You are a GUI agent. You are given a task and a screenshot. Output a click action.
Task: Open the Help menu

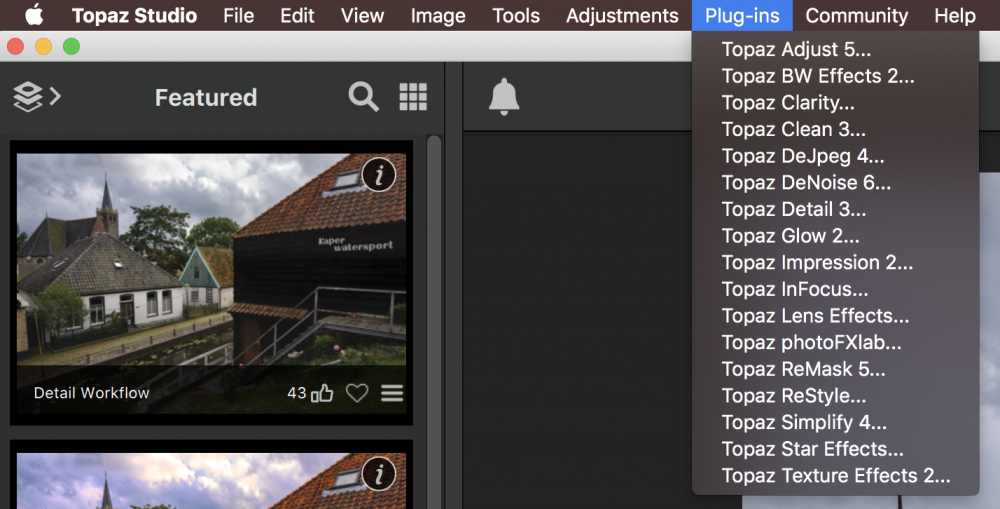955,15
